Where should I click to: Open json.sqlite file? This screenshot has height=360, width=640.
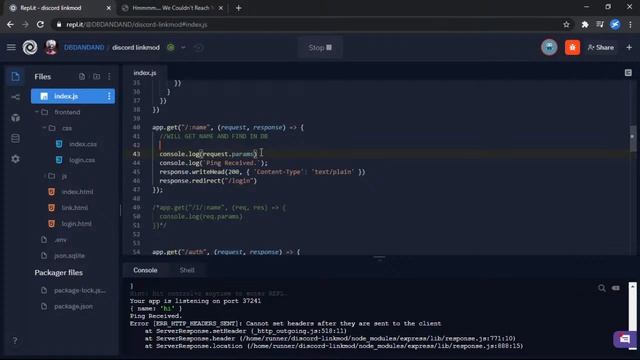click(x=69, y=256)
